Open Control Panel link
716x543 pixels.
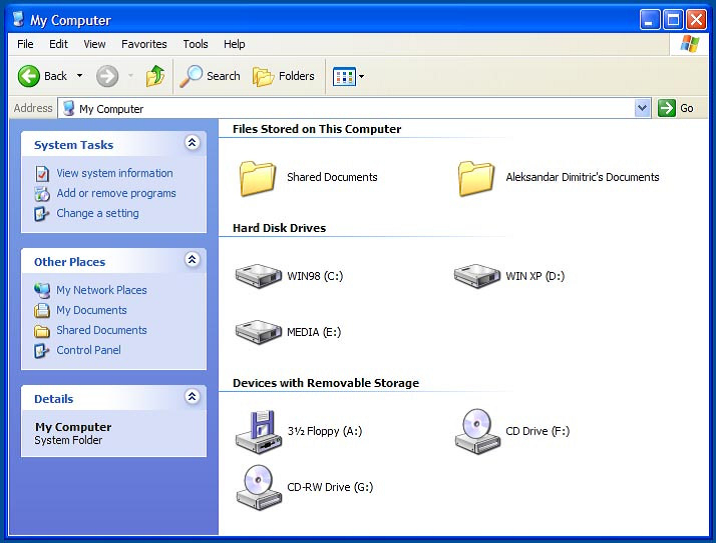click(x=89, y=350)
